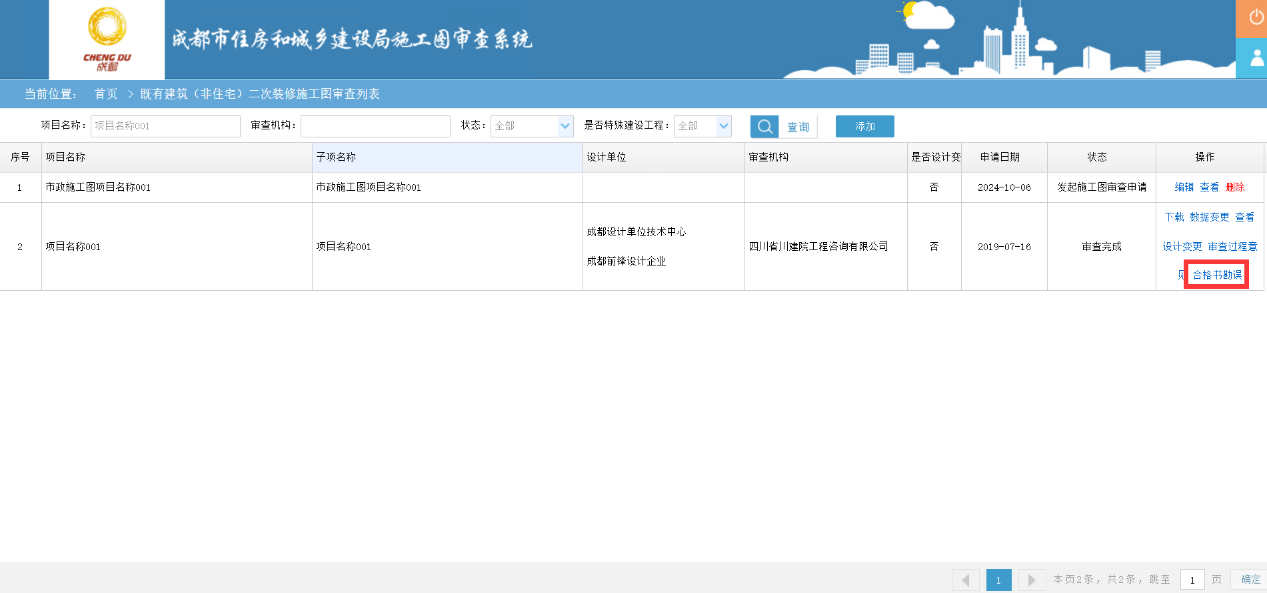Image resolution: width=1267 pixels, height=593 pixels.
Task: Click 合格书勘误 in the highlighted red box
Action: point(1215,275)
